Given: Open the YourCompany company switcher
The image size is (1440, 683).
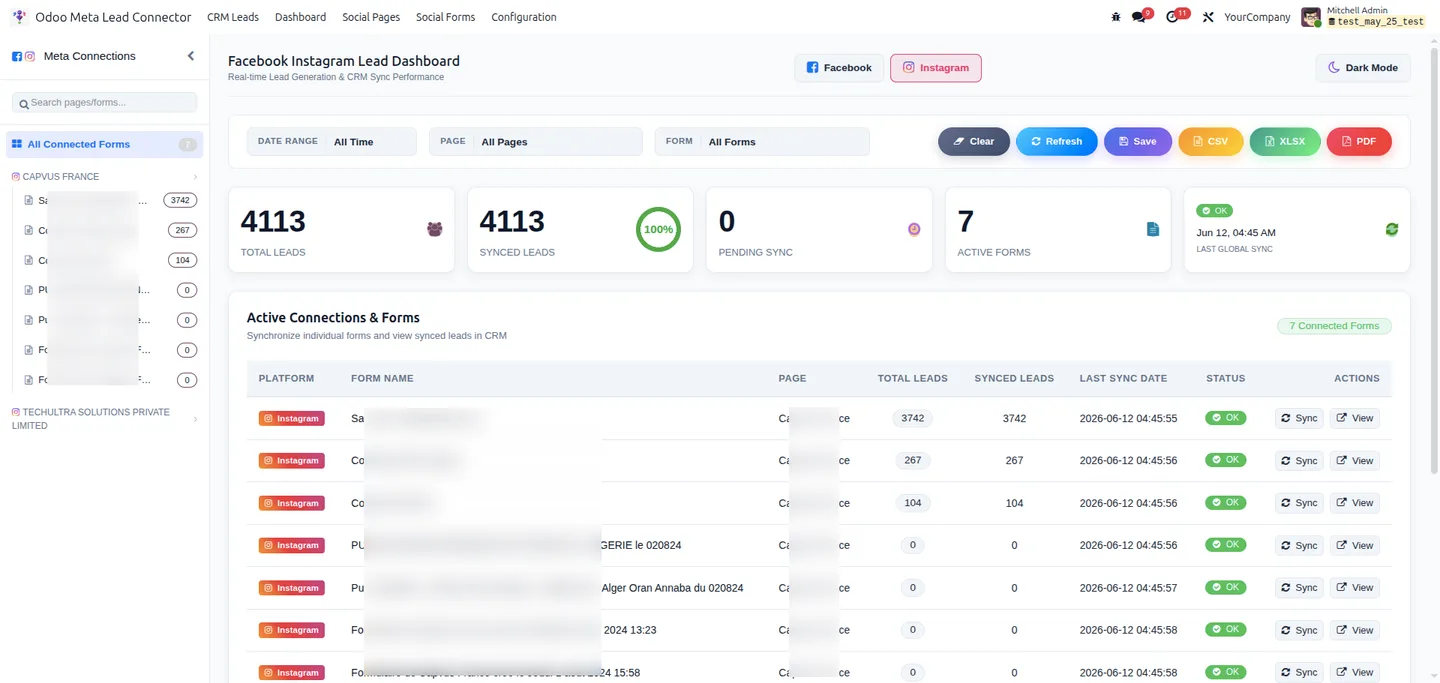Looking at the screenshot, I should coord(1257,17).
